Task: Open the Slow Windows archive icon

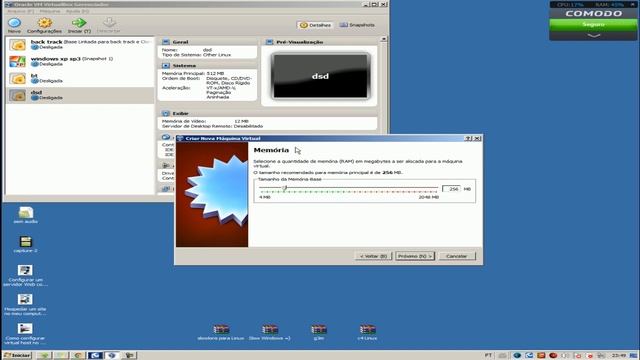Action: (x=270, y=329)
